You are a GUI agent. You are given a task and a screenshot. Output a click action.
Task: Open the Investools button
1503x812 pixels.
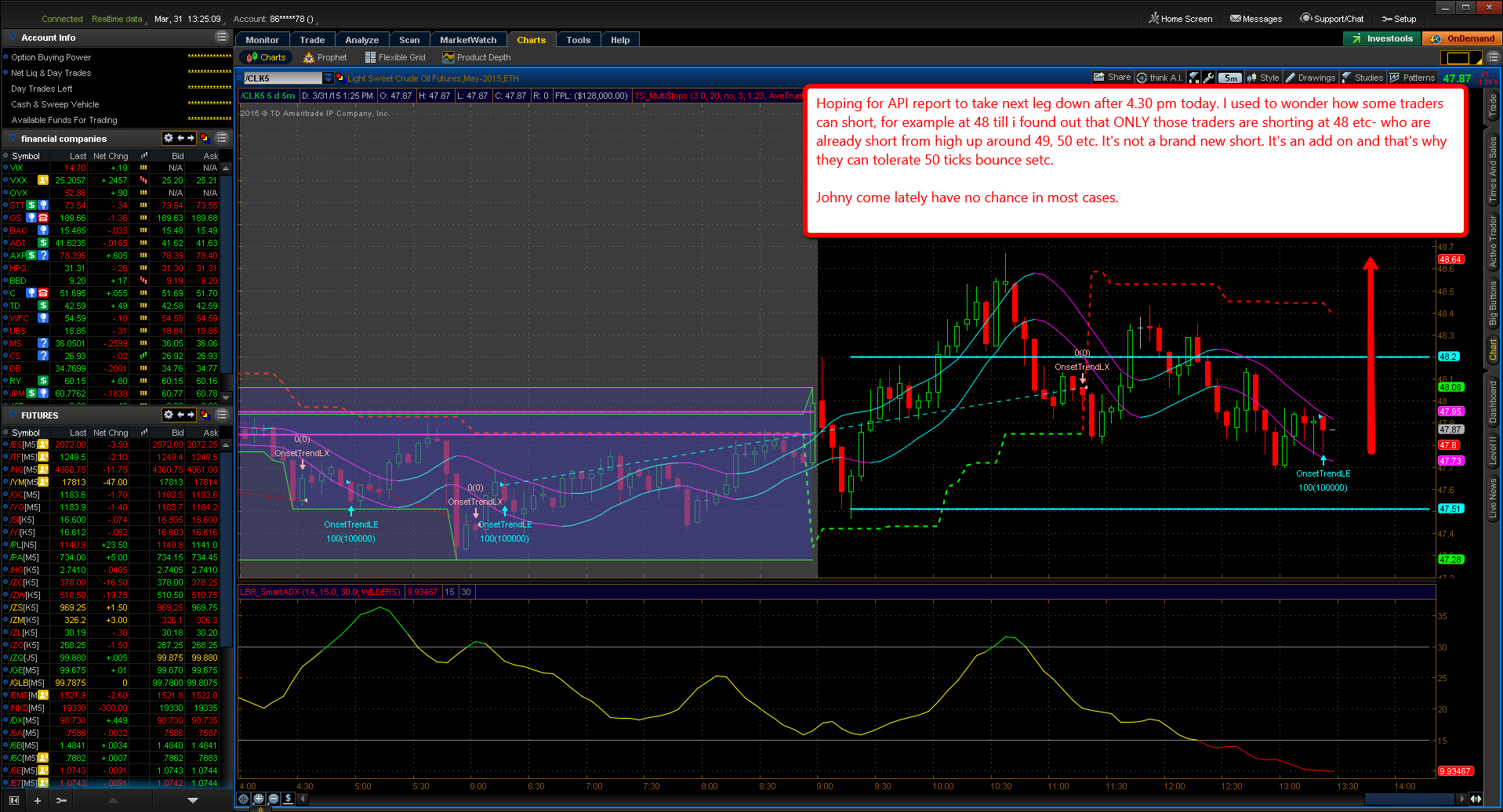[x=1381, y=38]
